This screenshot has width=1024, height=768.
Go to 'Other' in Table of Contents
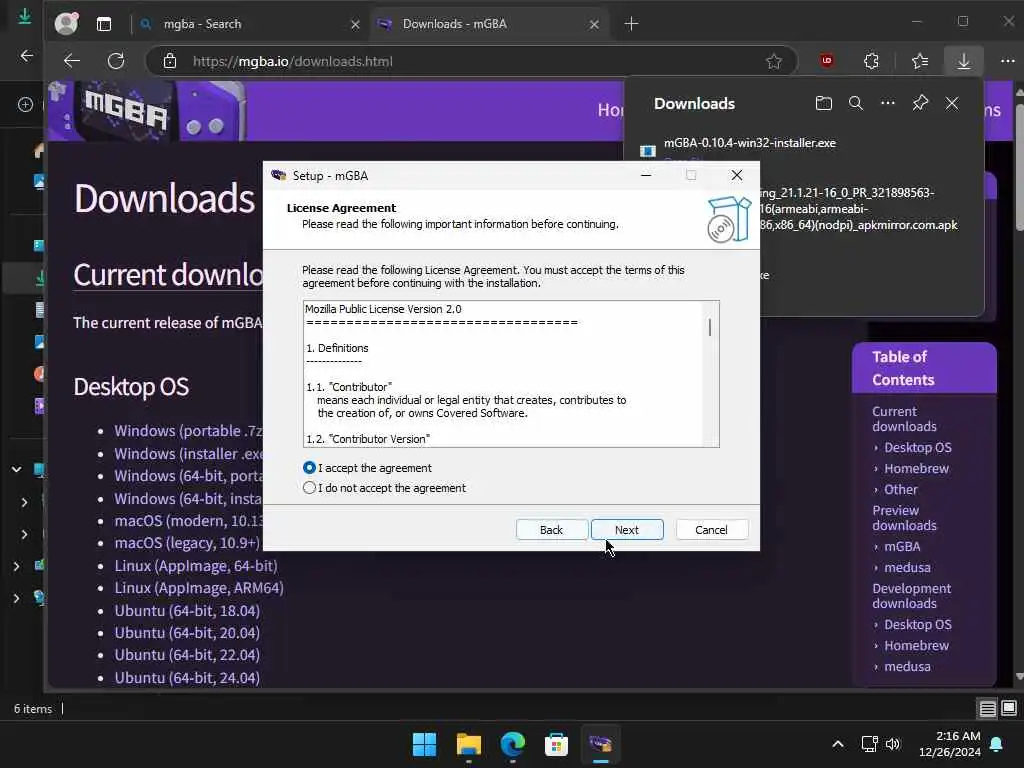click(901, 489)
